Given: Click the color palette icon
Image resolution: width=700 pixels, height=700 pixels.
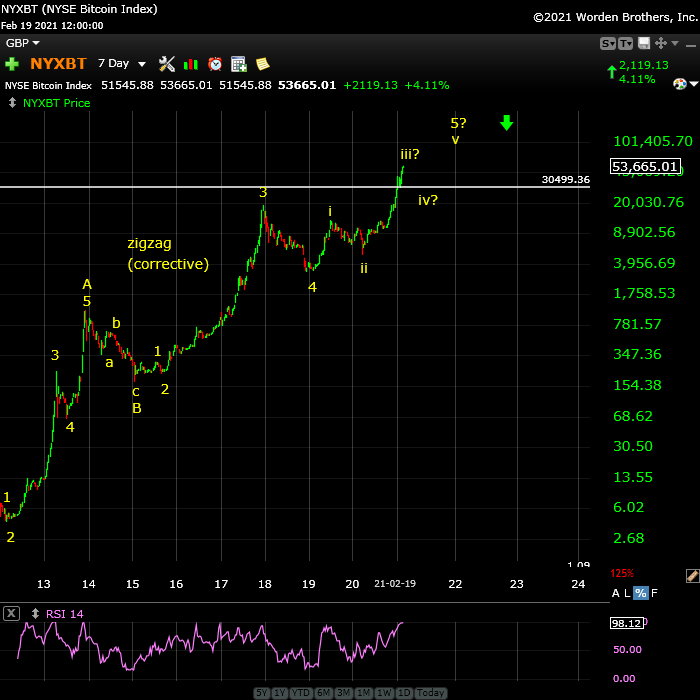Looking at the screenshot, I should tap(679, 84).
